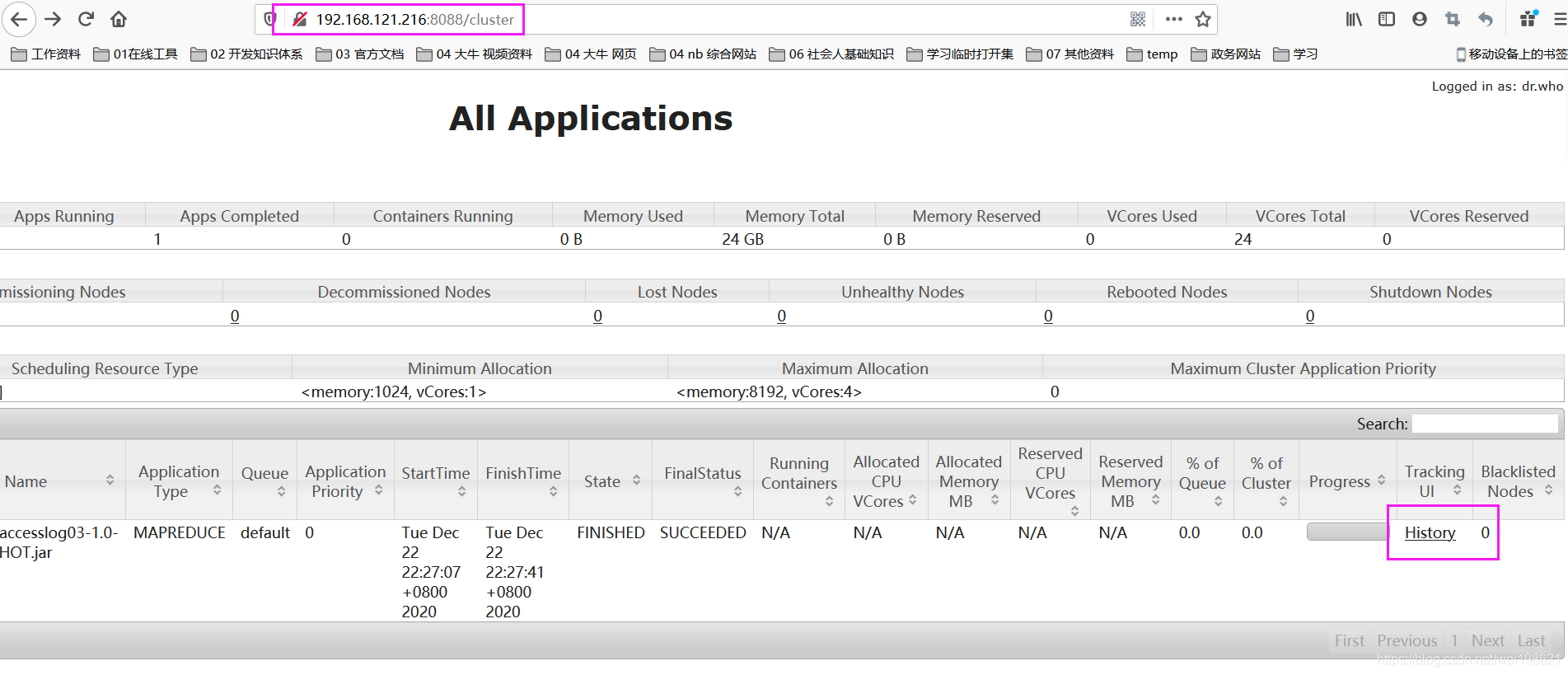
Task: Sort table by State column
Action: pyautogui.click(x=611, y=481)
